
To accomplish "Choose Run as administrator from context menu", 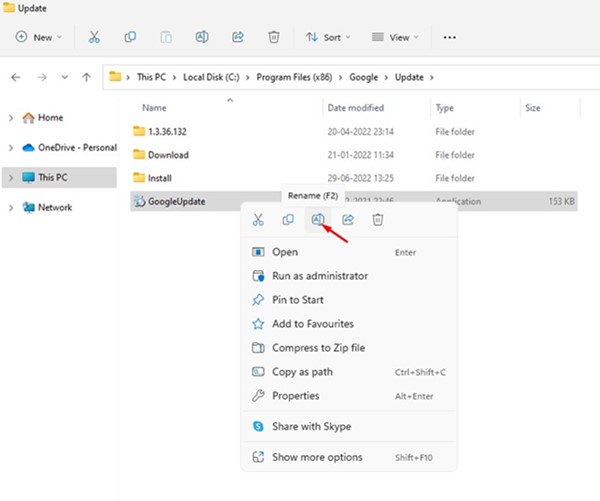I will coord(319,276).
